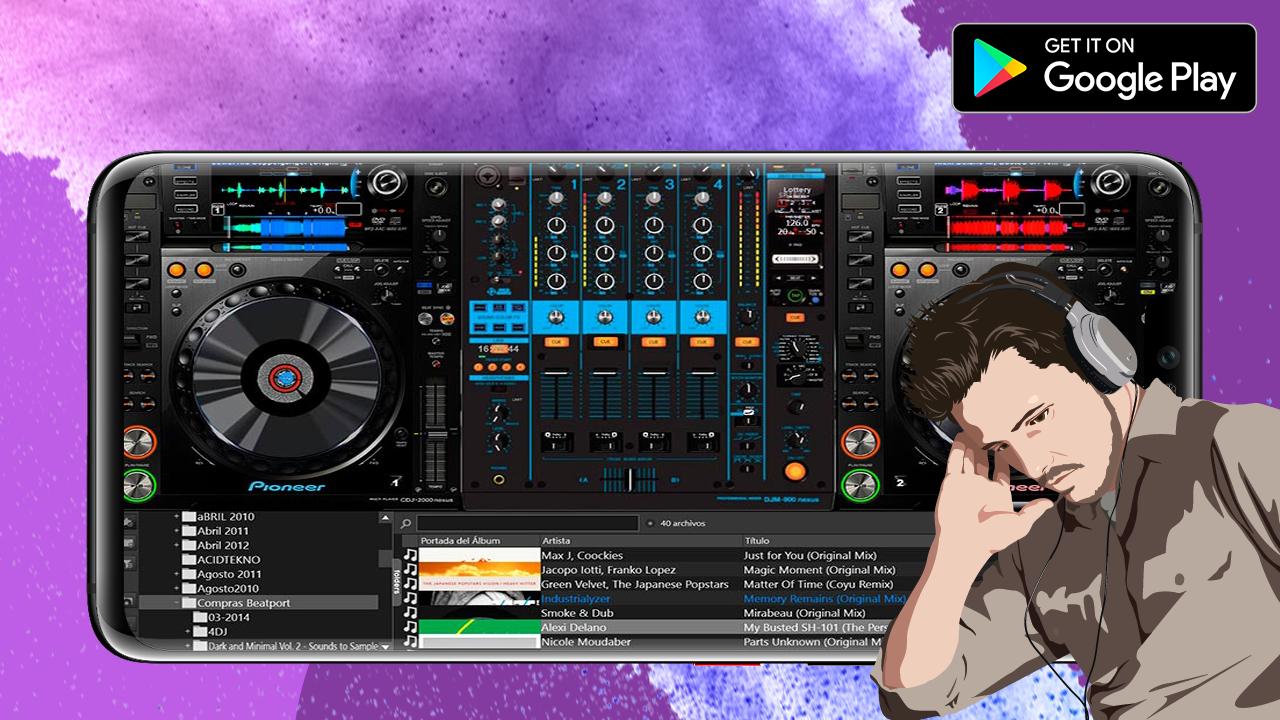Select the green album cover for Alexi Delano

point(479,627)
